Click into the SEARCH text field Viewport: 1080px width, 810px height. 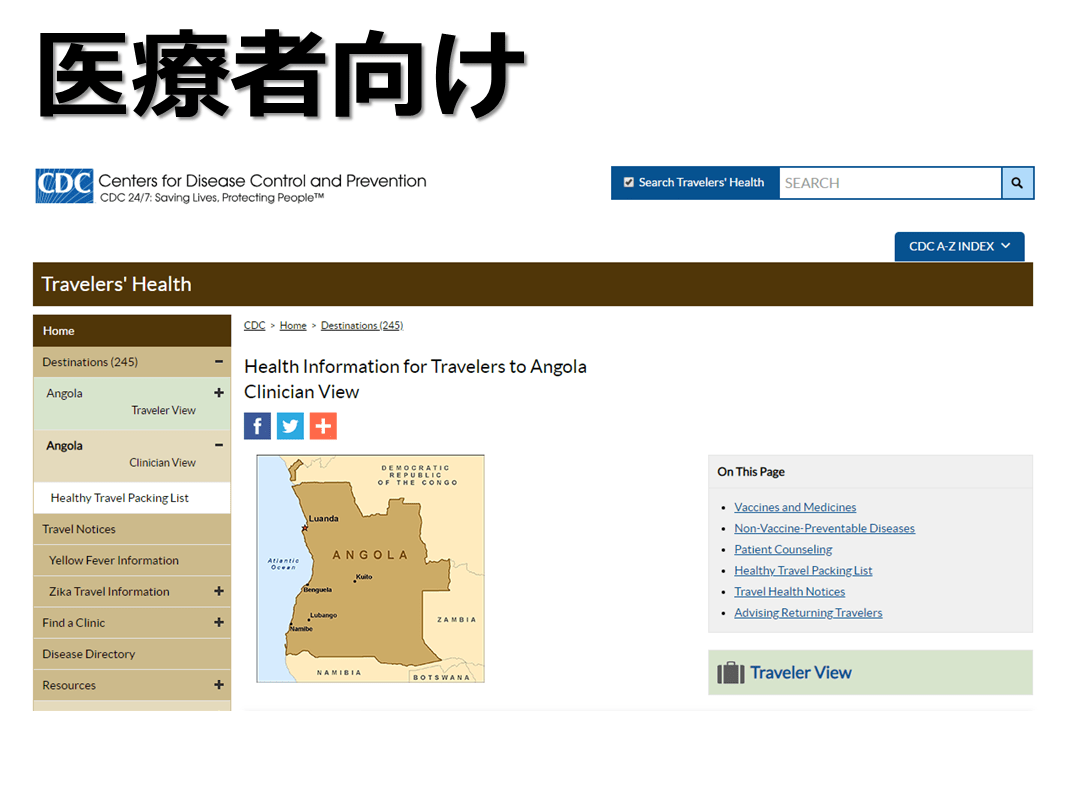pyautogui.click(x=889, y=183)
